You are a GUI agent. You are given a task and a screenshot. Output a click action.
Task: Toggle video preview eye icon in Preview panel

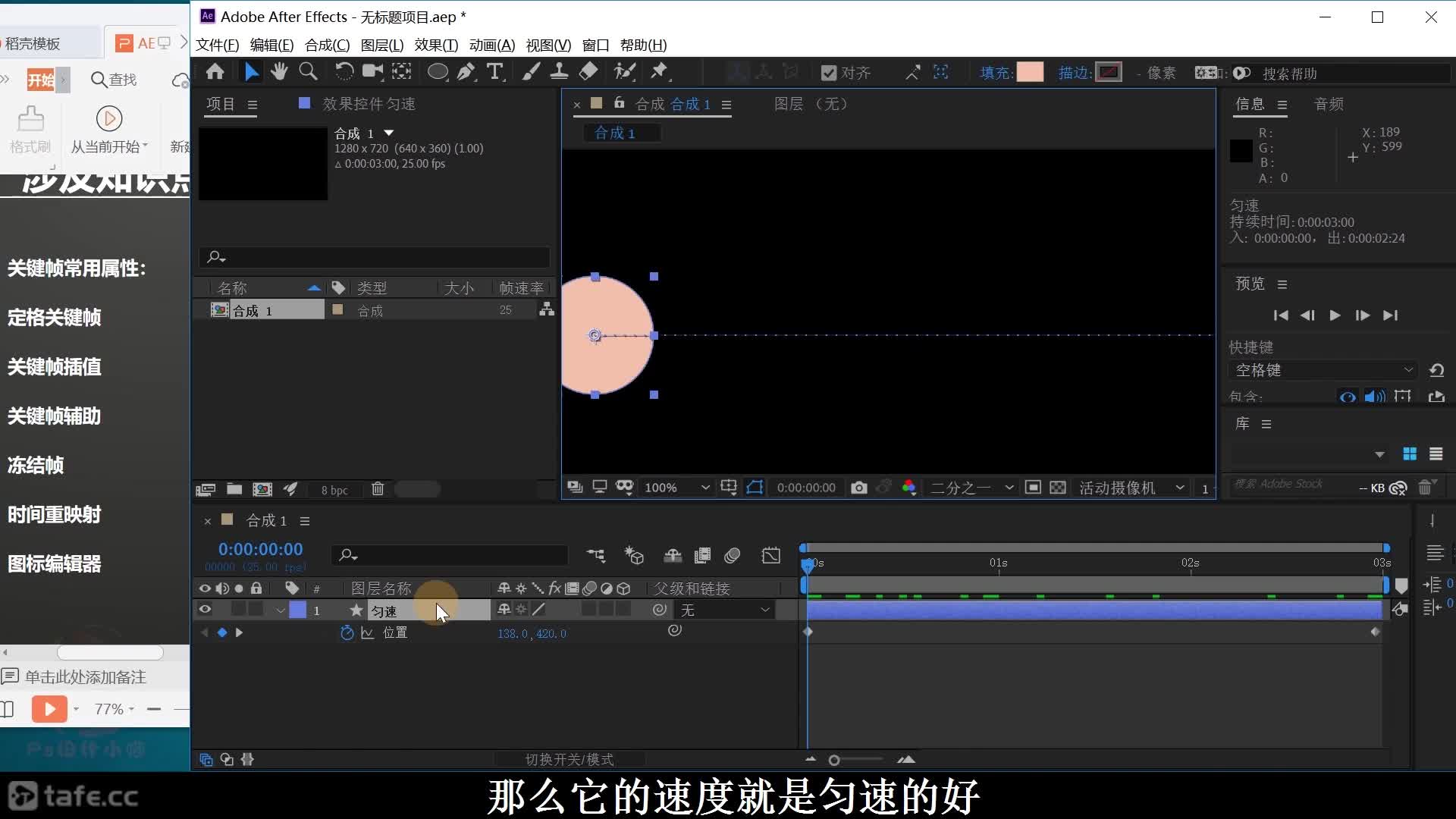pos(1348,397)
